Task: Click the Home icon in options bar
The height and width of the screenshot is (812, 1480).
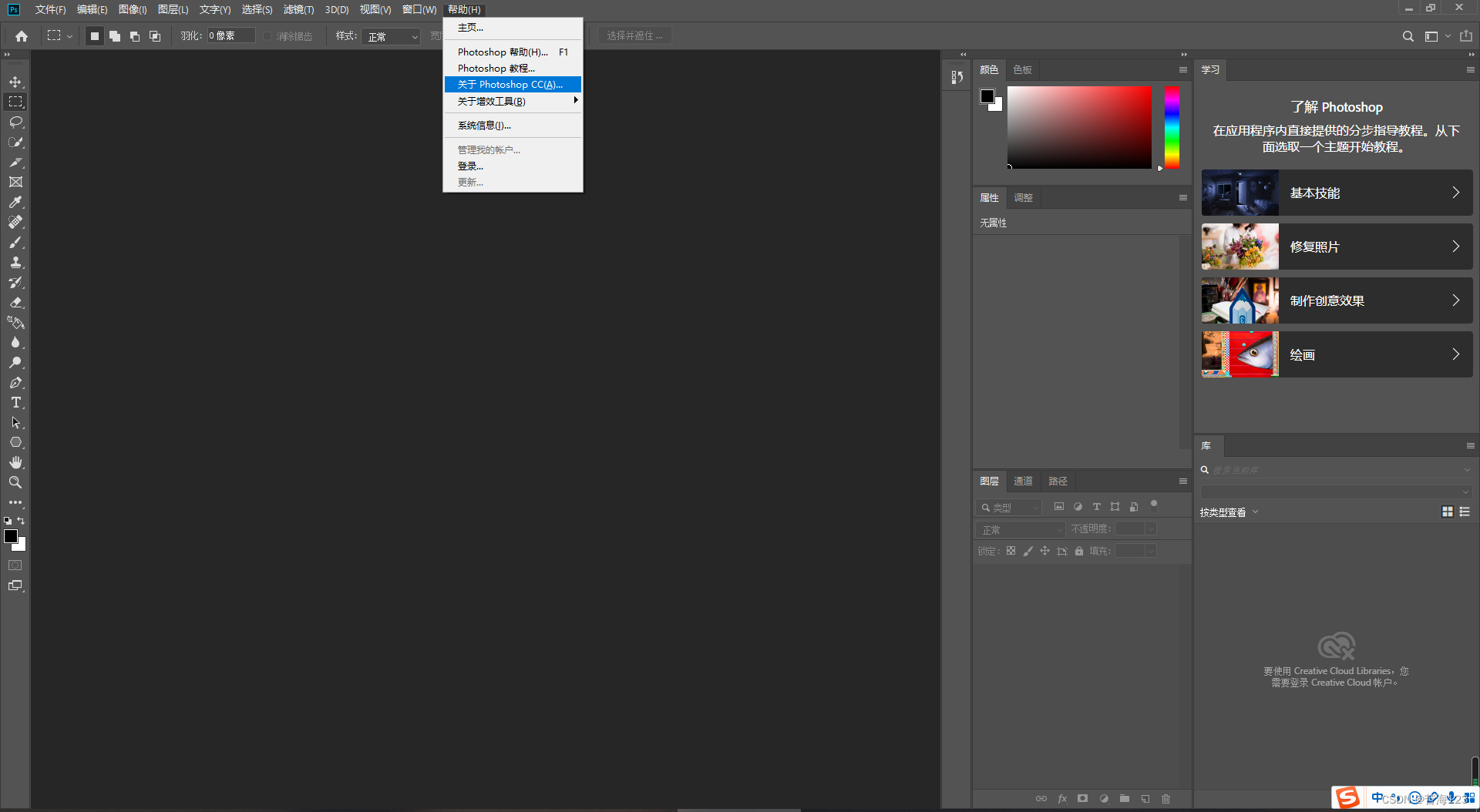Action: [22, 36]
